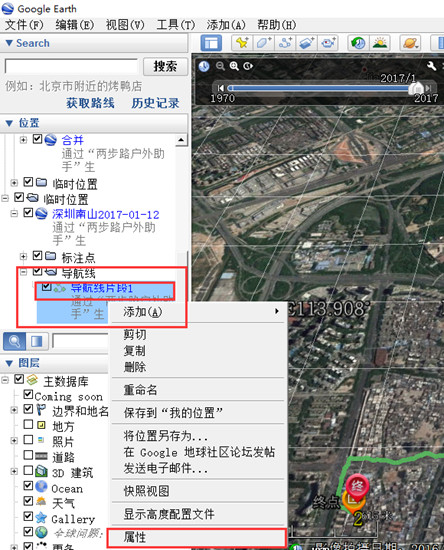Click the Google Earth logo in title bar
The image size is (444, 550).
(x=8, y=8)
